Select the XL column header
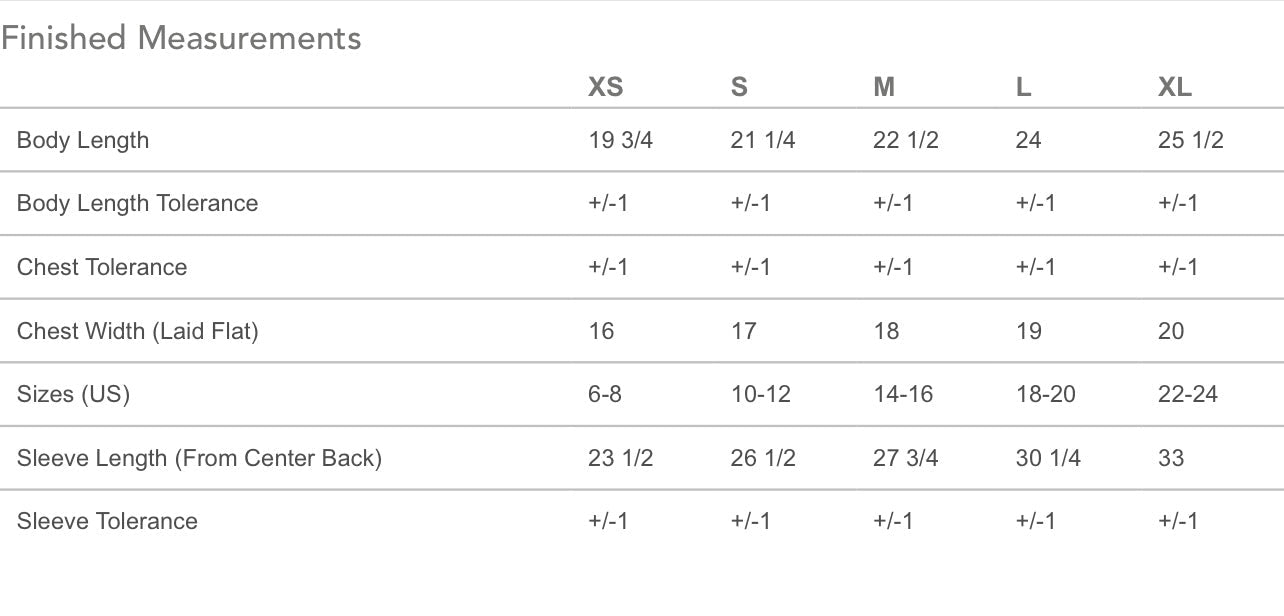Screen dimensions: 1284x616 [x=1175, y=87]
